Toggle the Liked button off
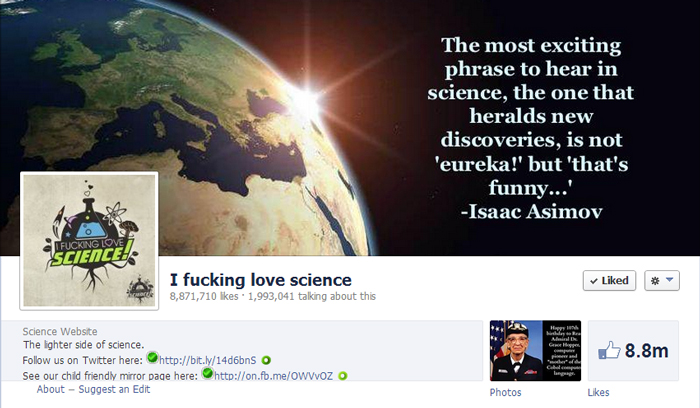Viewport: 700px width, 408px height. point(609,281)
